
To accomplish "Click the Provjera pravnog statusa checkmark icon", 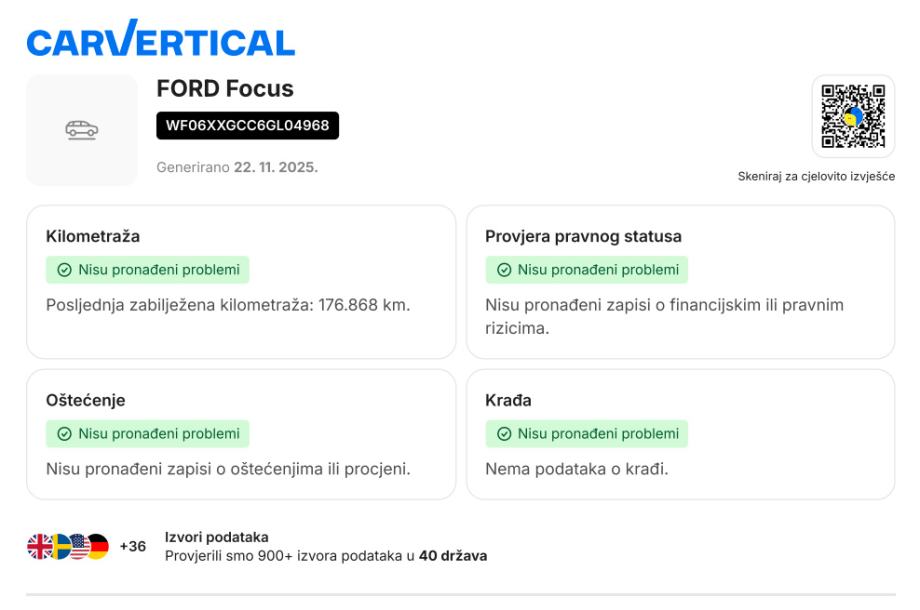I will point(504,270).
